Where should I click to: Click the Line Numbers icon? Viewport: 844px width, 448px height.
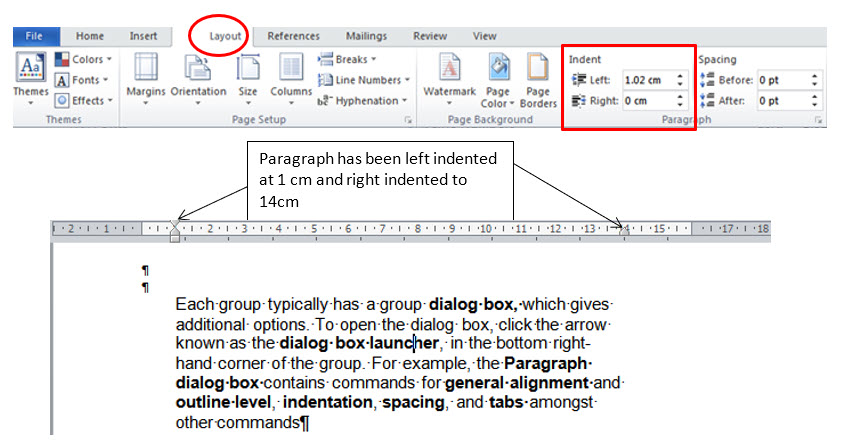click(x=325, y=80)
